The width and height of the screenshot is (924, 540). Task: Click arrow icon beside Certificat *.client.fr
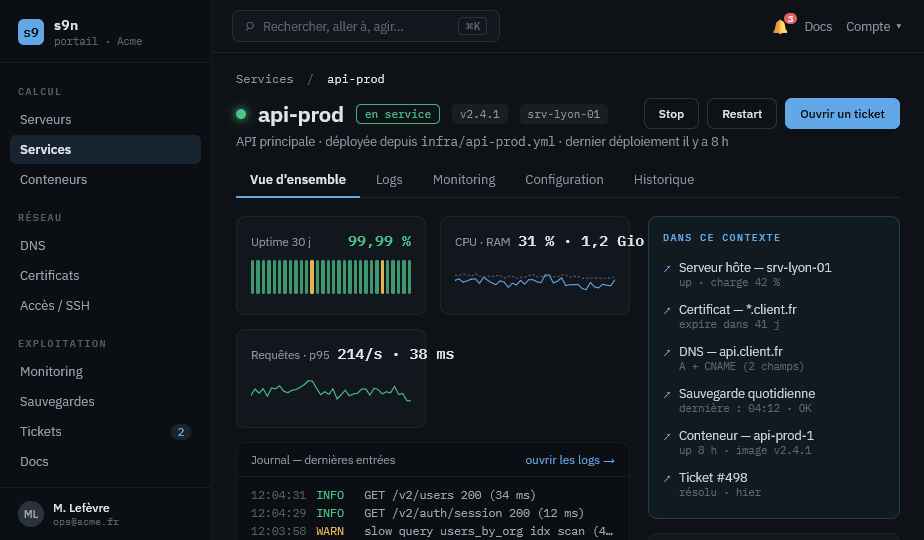tap(667, 310)
